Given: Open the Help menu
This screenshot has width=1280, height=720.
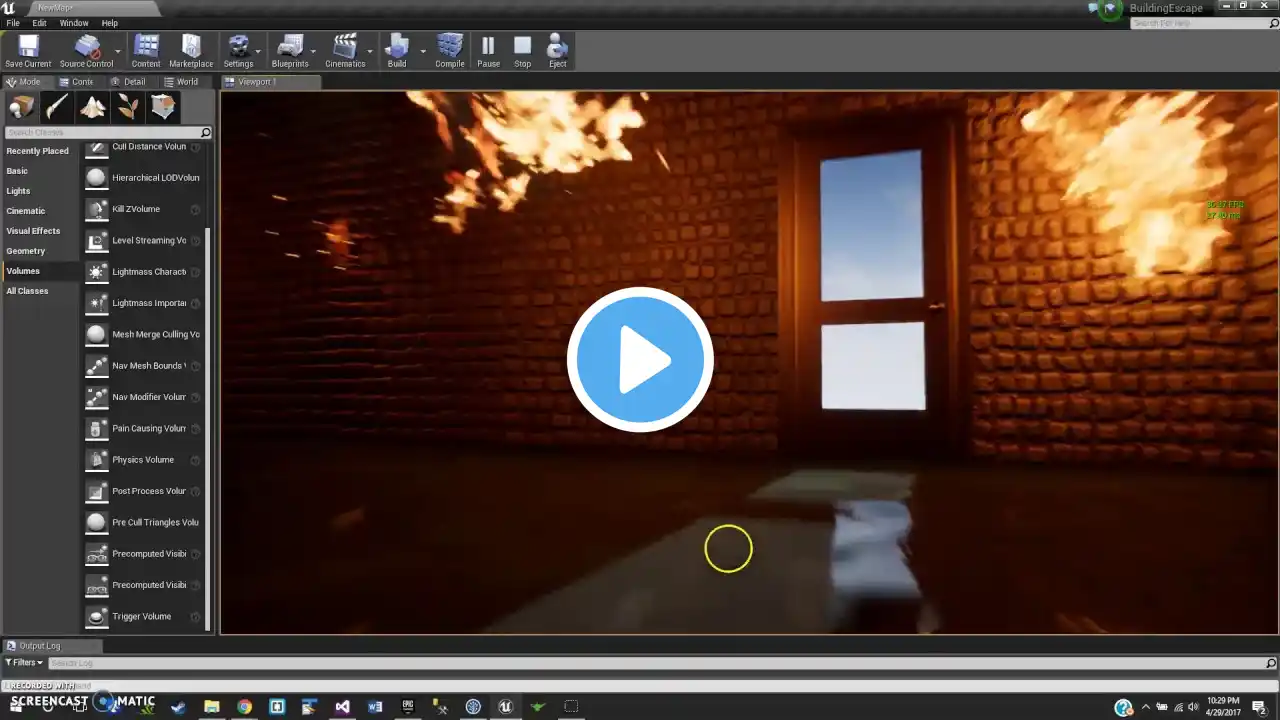Looking at the screenshot, I should [x=110, y=23].
